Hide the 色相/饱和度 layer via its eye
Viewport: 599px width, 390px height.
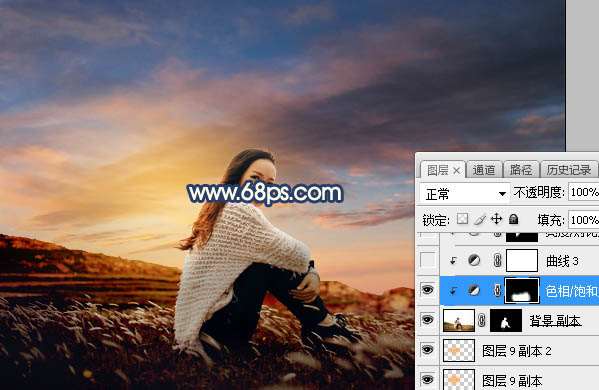427,290
